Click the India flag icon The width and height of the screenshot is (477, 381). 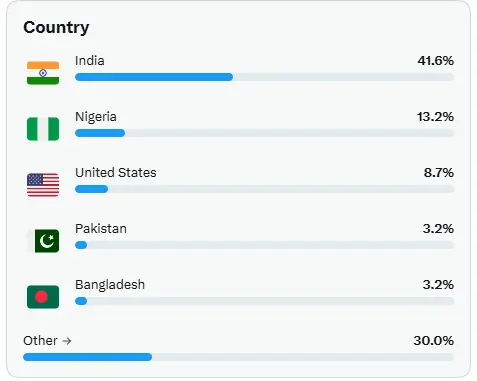[x=43, y=73]
